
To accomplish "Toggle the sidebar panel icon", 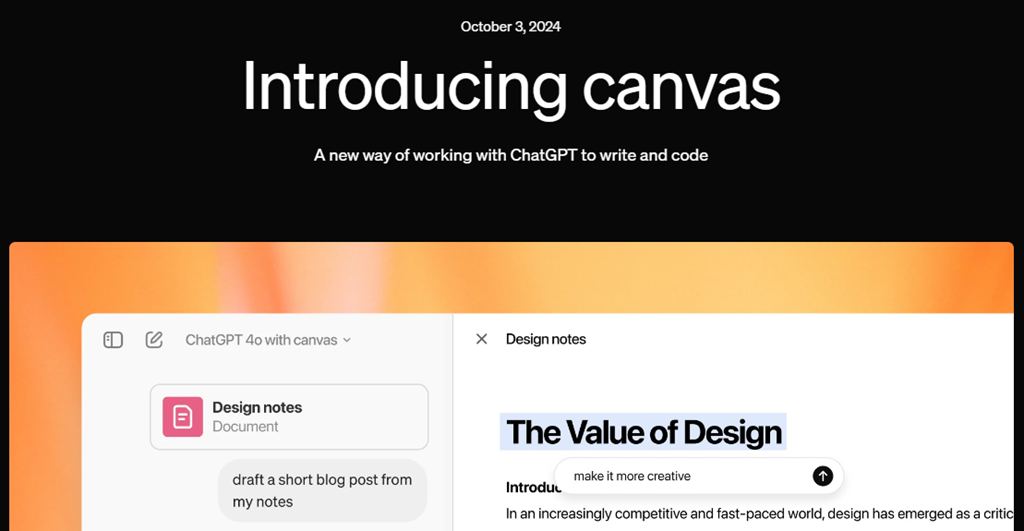I will coord(113,340).
